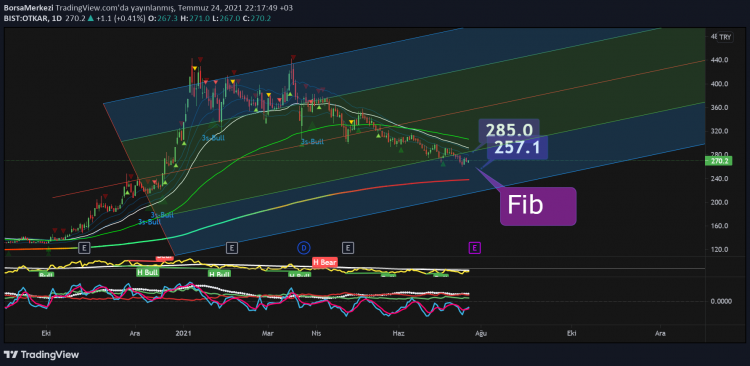Select the 285.0 price callout
This screenshot has width=750, height=366.
coord(508,130)
